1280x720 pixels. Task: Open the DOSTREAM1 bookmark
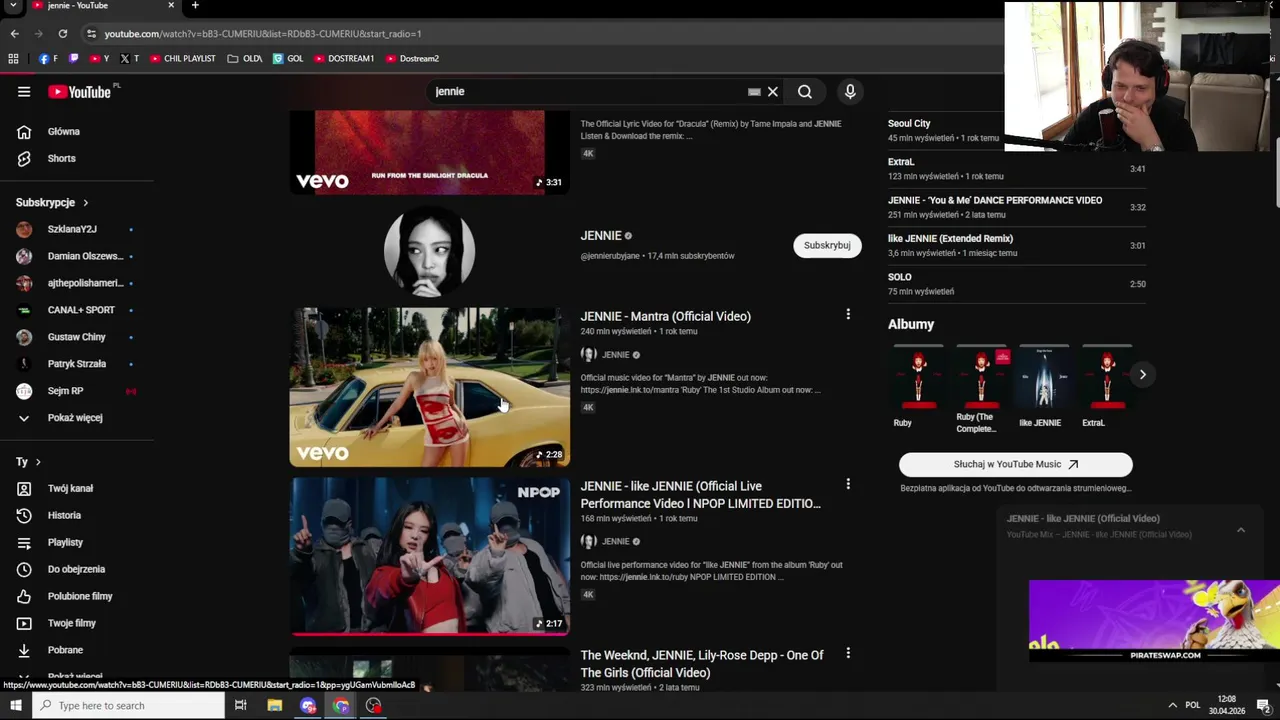point(344,59)
